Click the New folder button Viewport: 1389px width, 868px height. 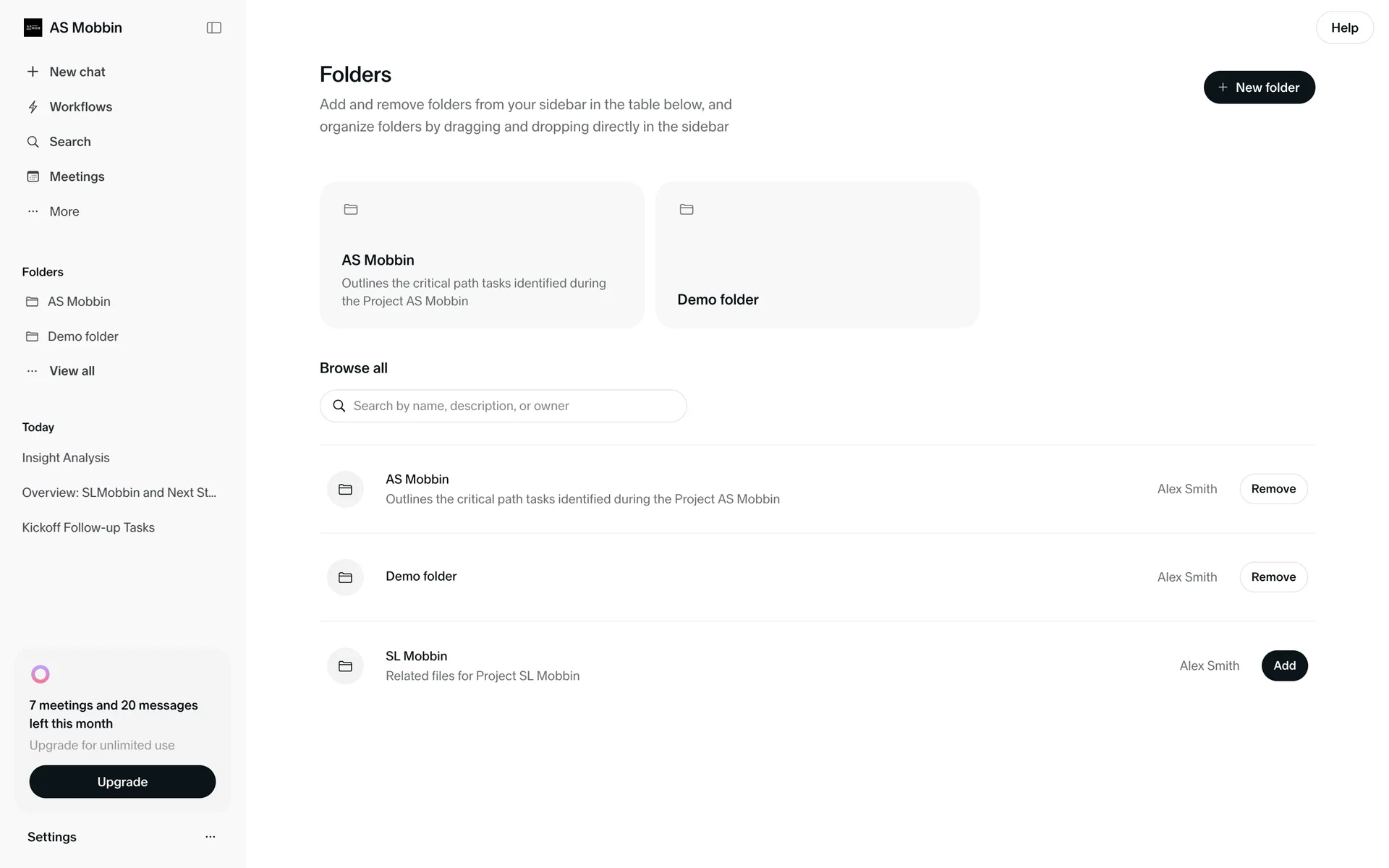pyautogui.click(x=1259, y=88)
